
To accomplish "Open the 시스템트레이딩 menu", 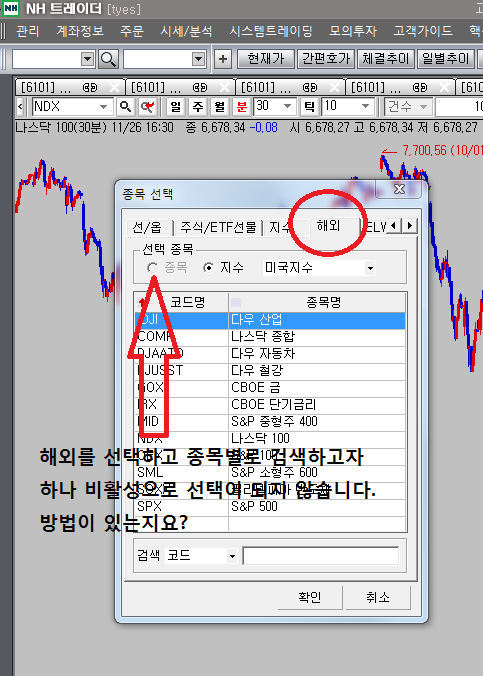I will [x=271, y=31].
